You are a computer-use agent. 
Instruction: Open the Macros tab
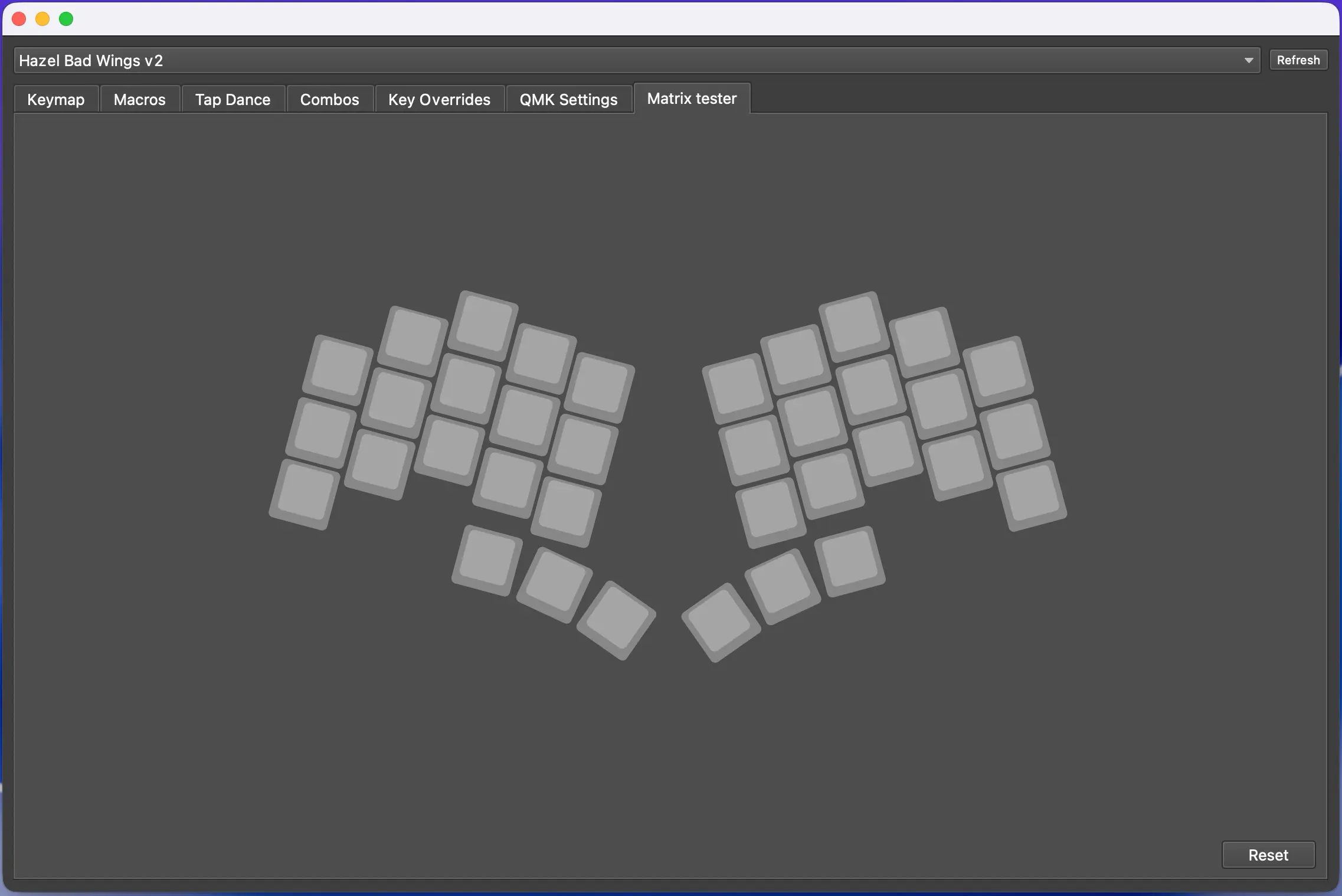(139, 99)
